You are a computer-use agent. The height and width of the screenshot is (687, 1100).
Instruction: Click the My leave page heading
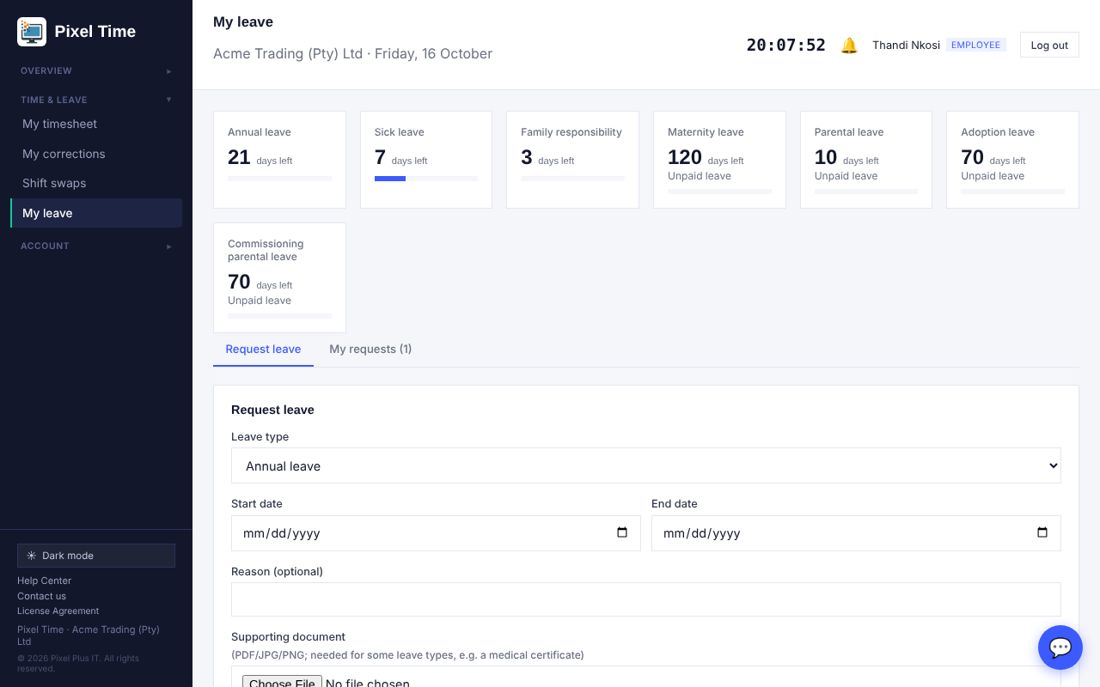243,22
